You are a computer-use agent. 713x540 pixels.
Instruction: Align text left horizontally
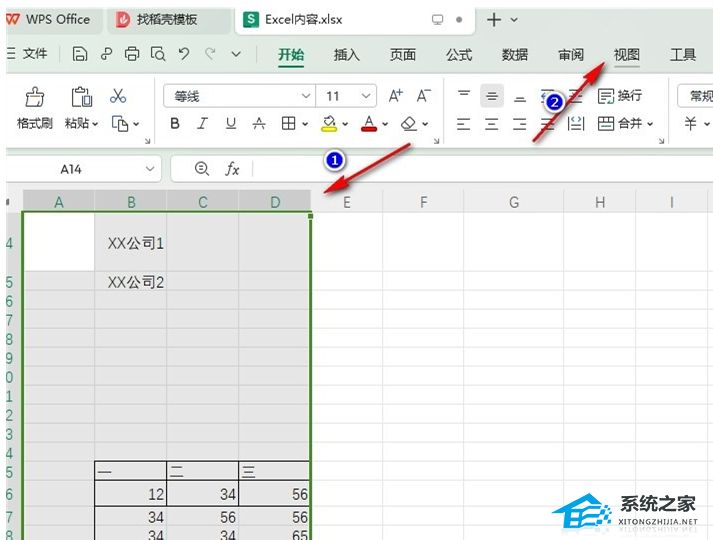(463, 124)
